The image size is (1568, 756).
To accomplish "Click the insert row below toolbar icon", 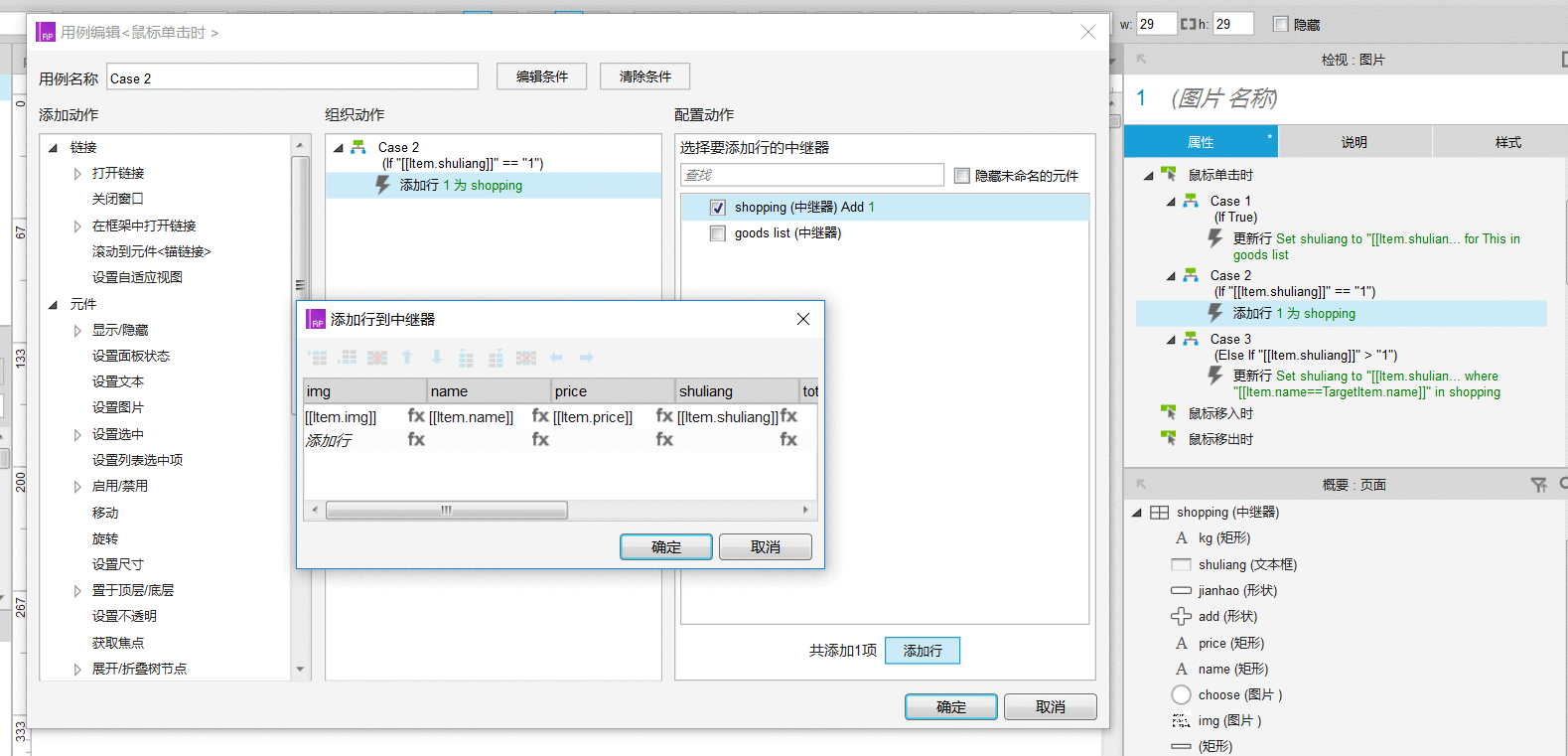I will pos(347,358).
